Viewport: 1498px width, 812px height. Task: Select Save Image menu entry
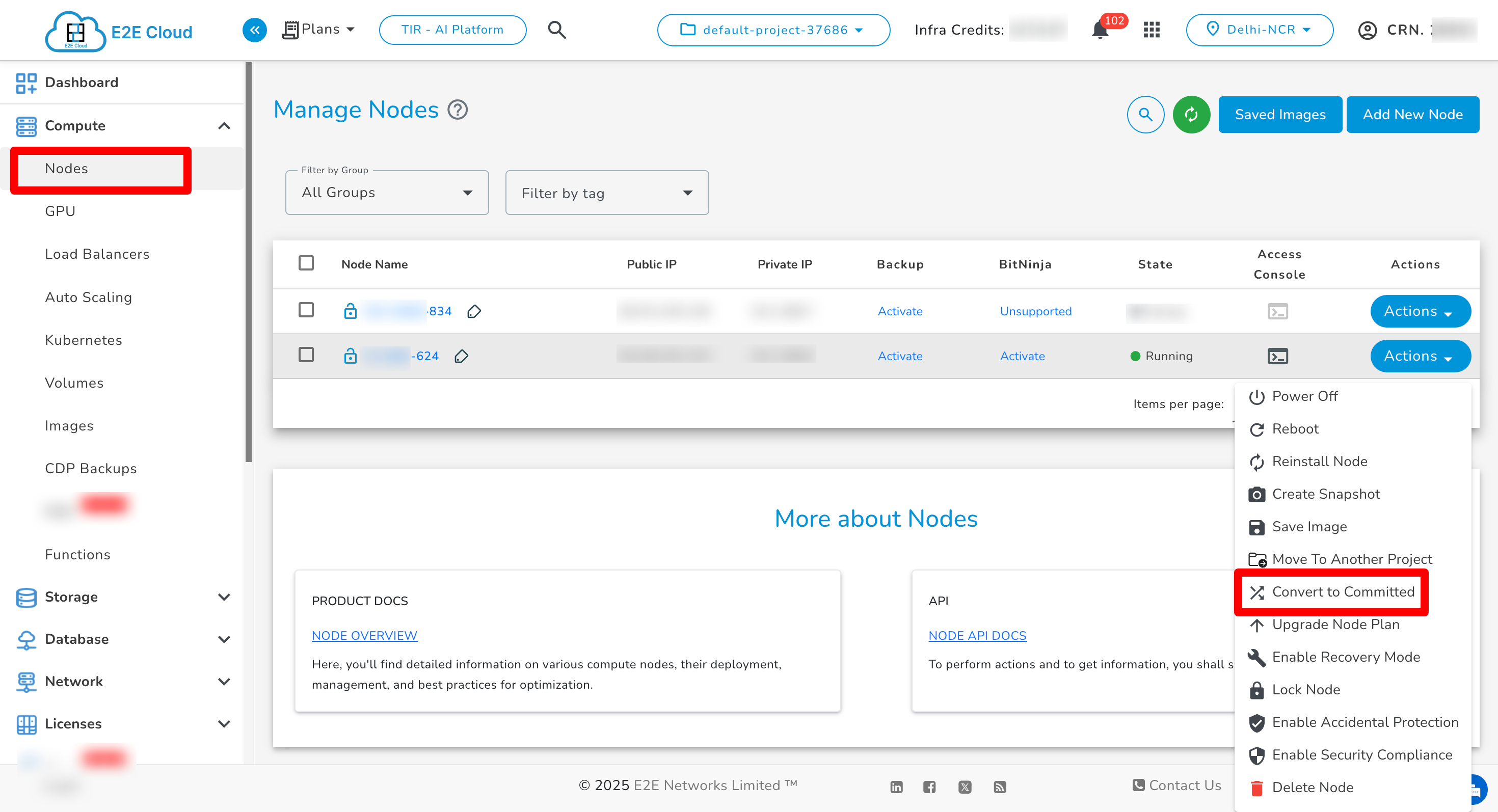1352,527
